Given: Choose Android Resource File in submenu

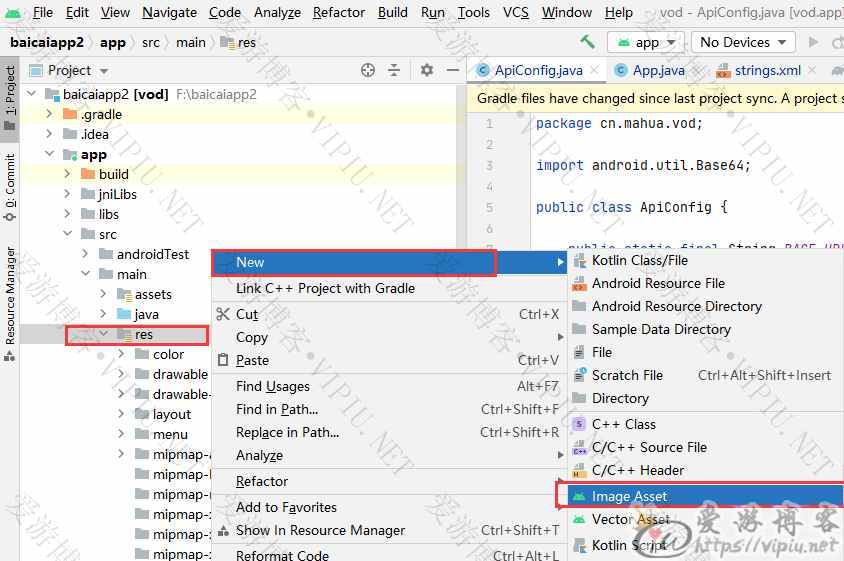Looking at the screenshot, I should pyautogui.click(x=705, y=283).
